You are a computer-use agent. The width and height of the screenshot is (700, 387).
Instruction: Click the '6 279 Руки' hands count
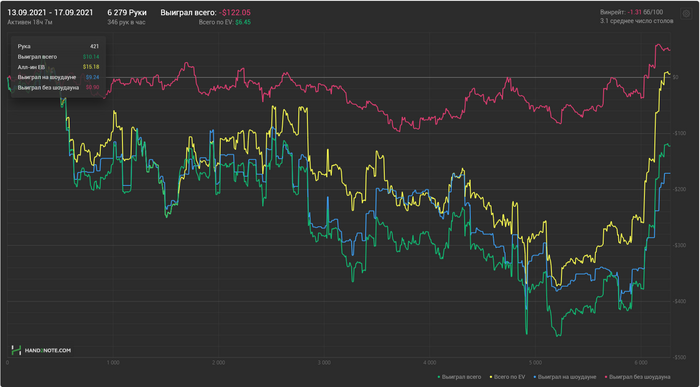[x=127, y=12]
